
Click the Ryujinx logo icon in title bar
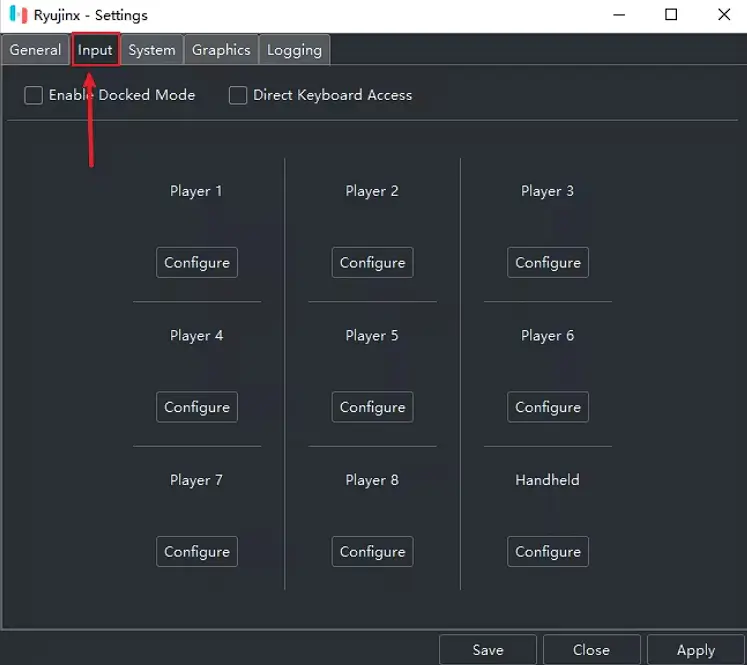(x=18, y=15)
